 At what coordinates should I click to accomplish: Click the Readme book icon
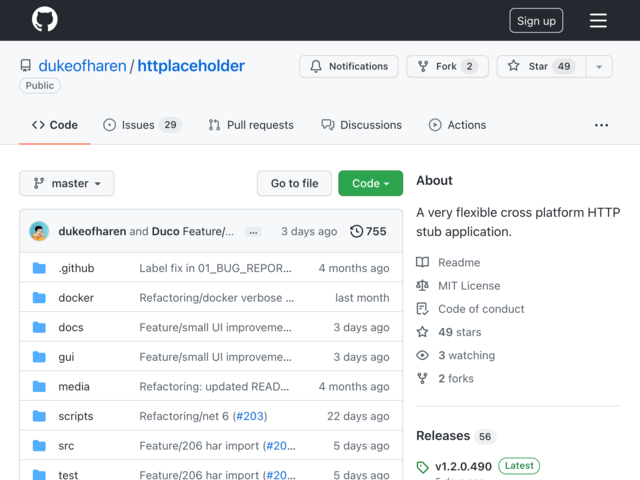(x=422, y=262)
